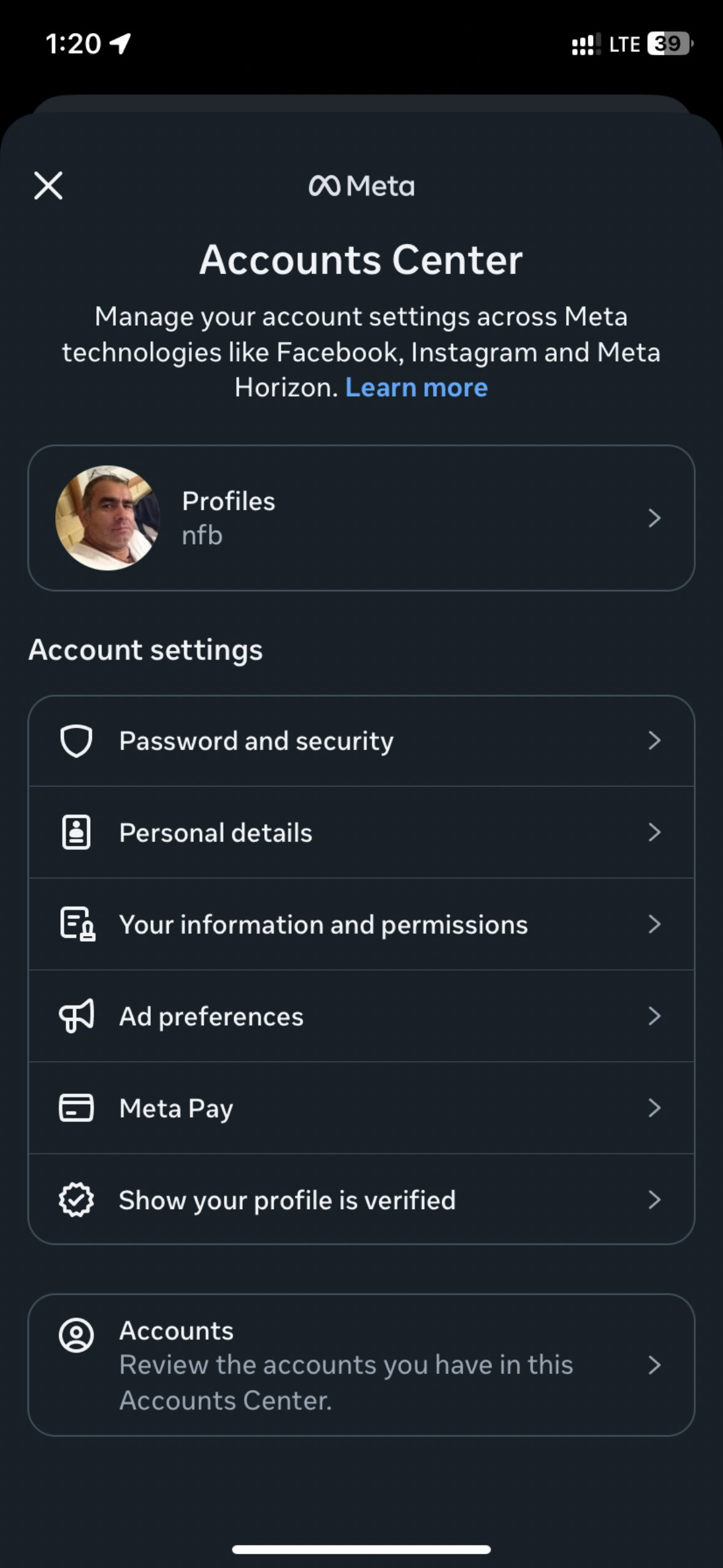Open Your information and permissions

point(323,924)
